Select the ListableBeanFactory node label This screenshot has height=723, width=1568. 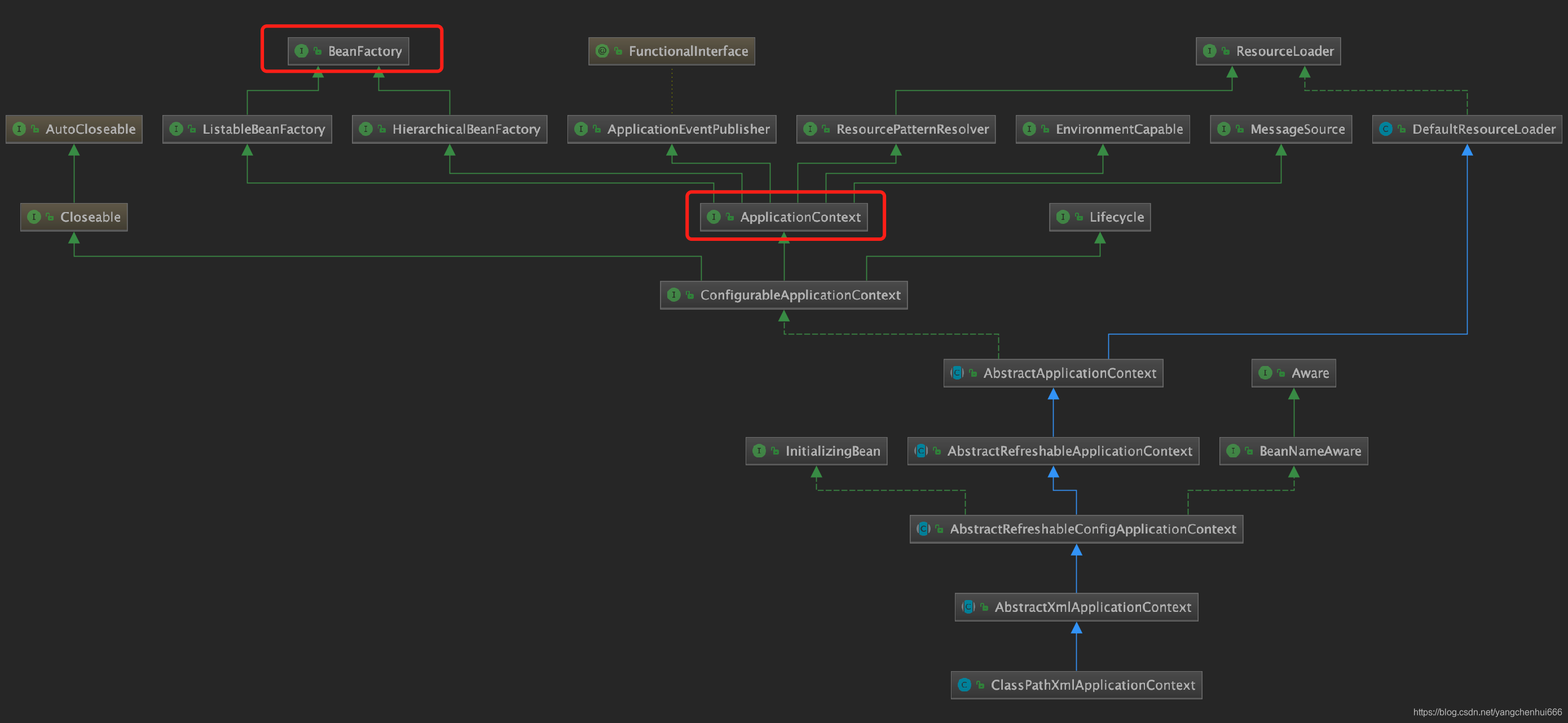[263, 129]
